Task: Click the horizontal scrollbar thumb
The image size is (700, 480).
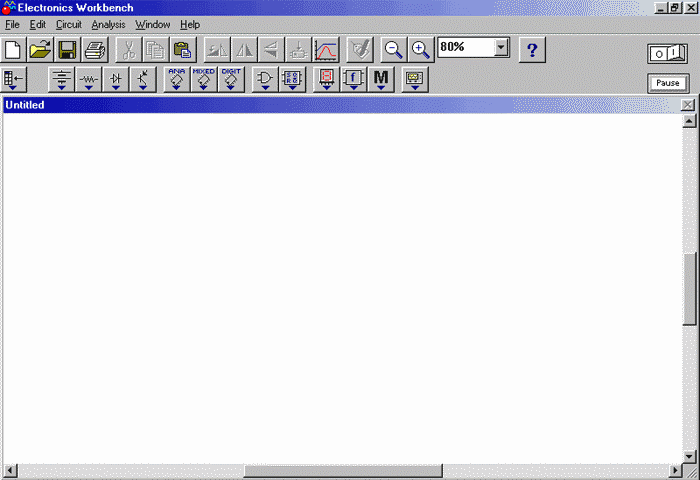Action: (x=343, y=471)
